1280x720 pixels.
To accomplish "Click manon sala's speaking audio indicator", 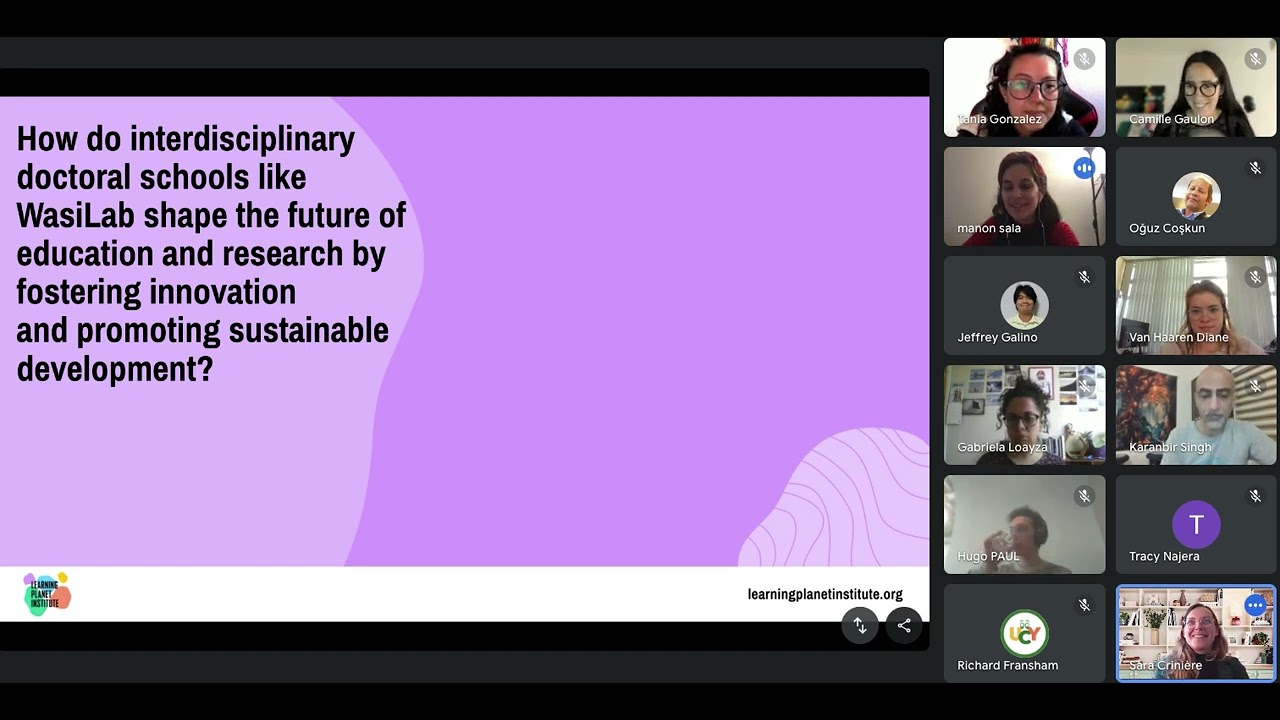I will tap(1084, 168).
